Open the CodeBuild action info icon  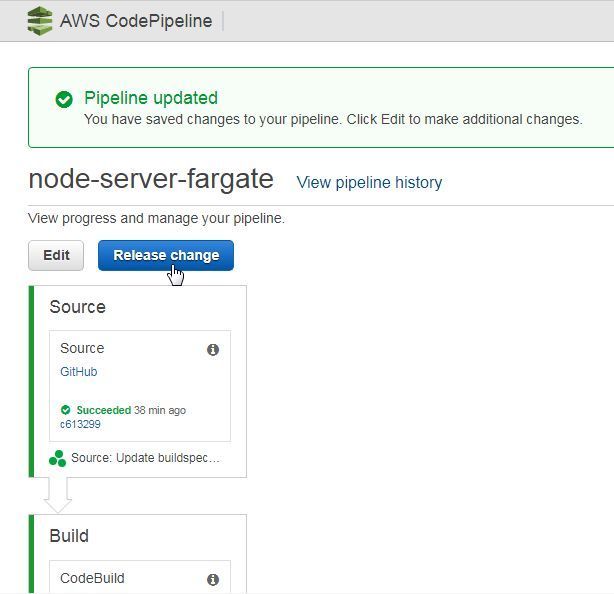click(213, 579)
